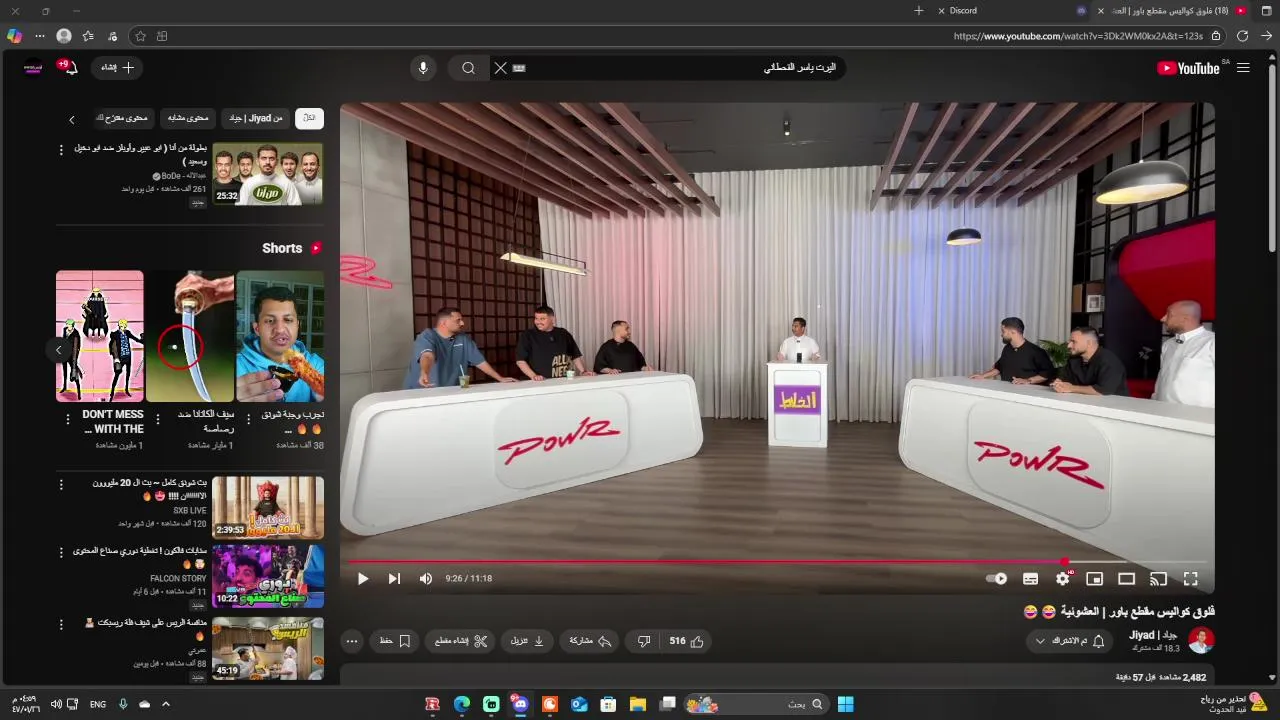Open the YouTube account avatar menu
This screenshot has height=720, width=1280.
[x=33, y=68]
